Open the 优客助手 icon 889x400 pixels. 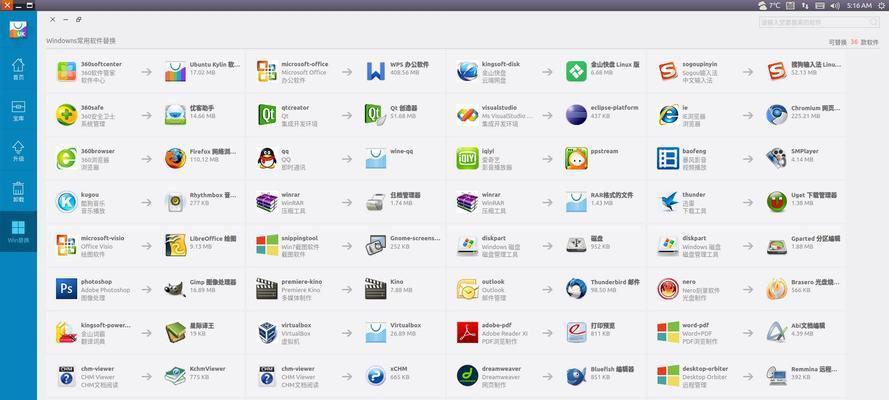tap(175, 115)
